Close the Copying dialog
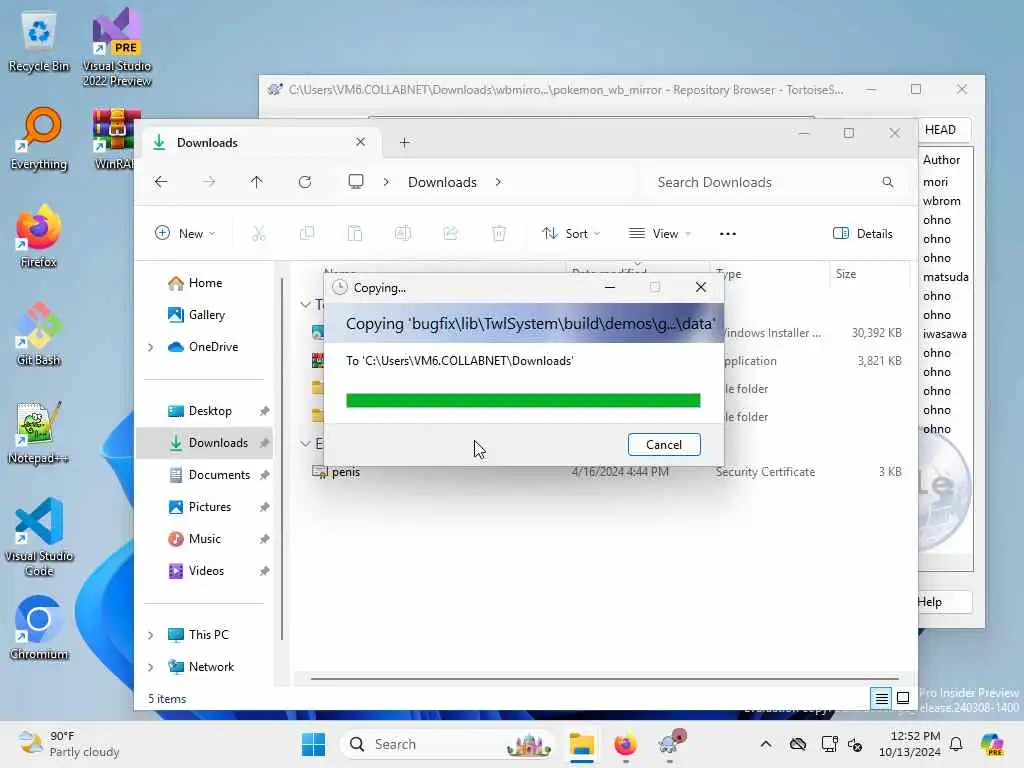 click(x=701, y=287)
